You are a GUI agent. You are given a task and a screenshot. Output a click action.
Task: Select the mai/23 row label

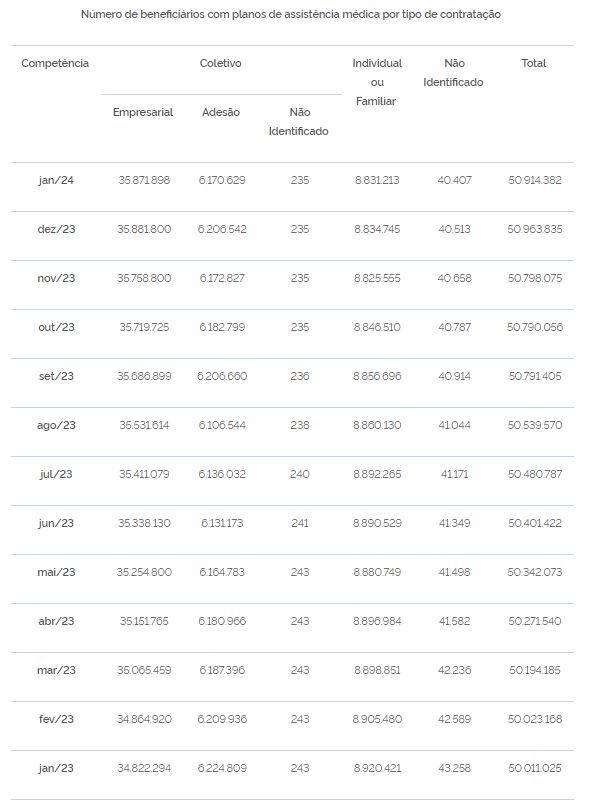point(56,572)
